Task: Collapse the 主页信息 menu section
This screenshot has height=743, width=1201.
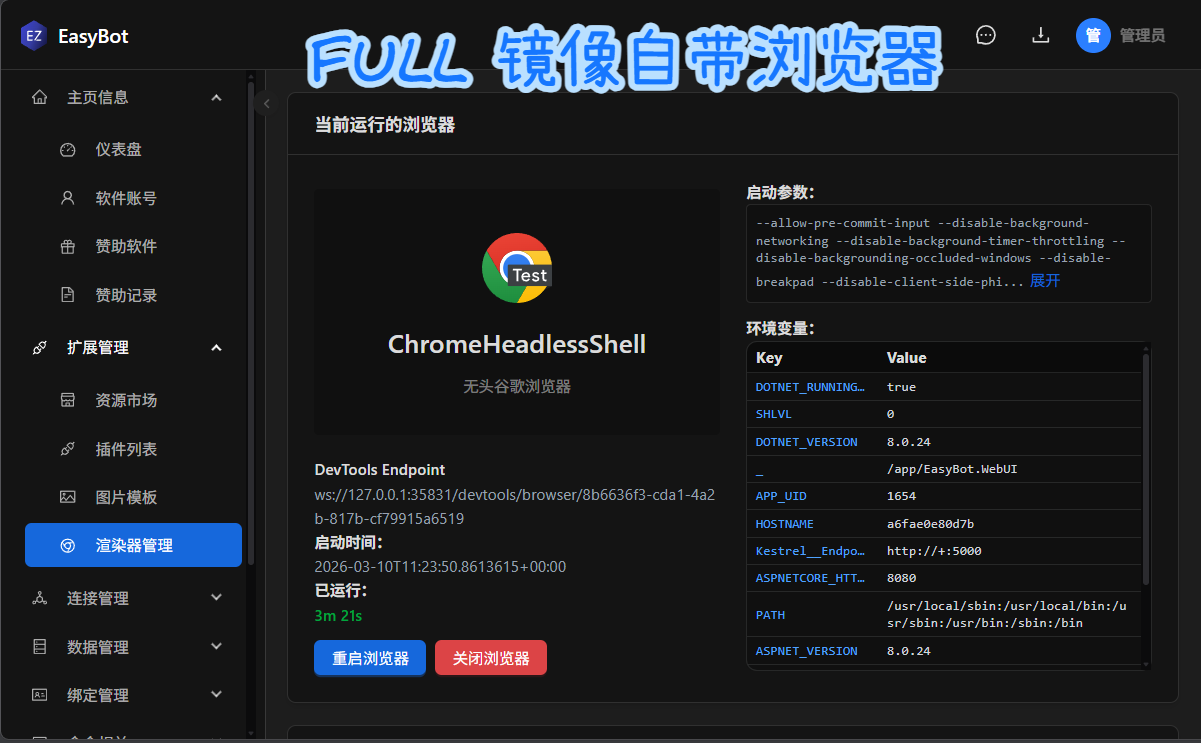Action: (216, 97)
